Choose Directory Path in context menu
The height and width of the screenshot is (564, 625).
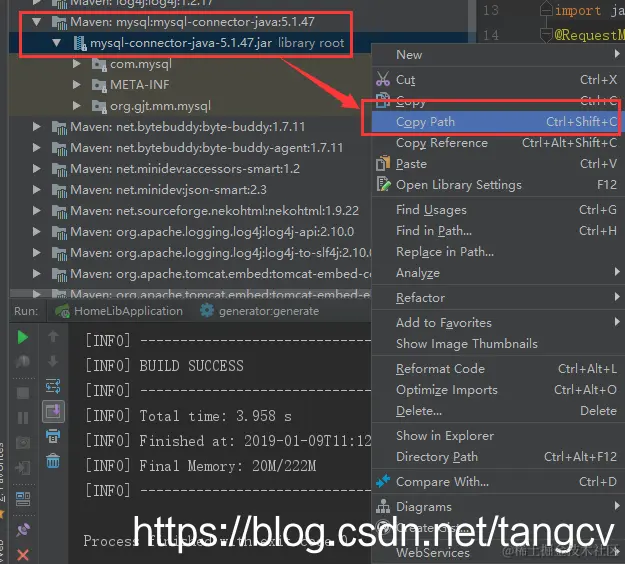(x=498, y=457)
